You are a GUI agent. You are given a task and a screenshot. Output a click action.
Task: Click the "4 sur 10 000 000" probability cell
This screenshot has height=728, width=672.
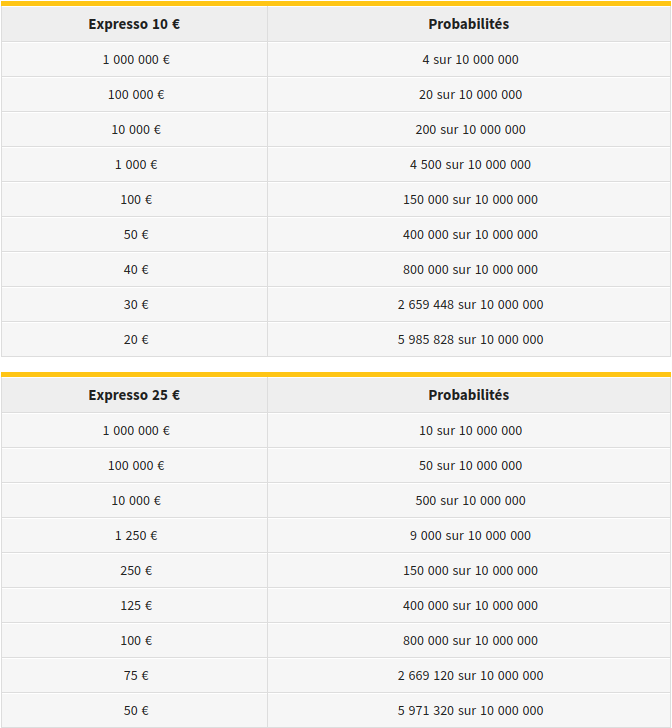pos(470,60)
